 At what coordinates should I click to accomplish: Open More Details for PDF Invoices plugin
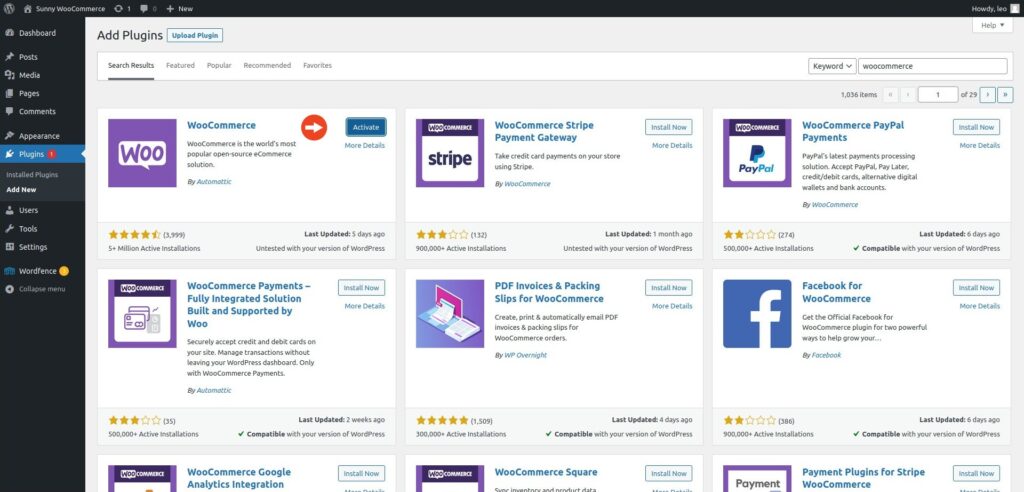672,306
